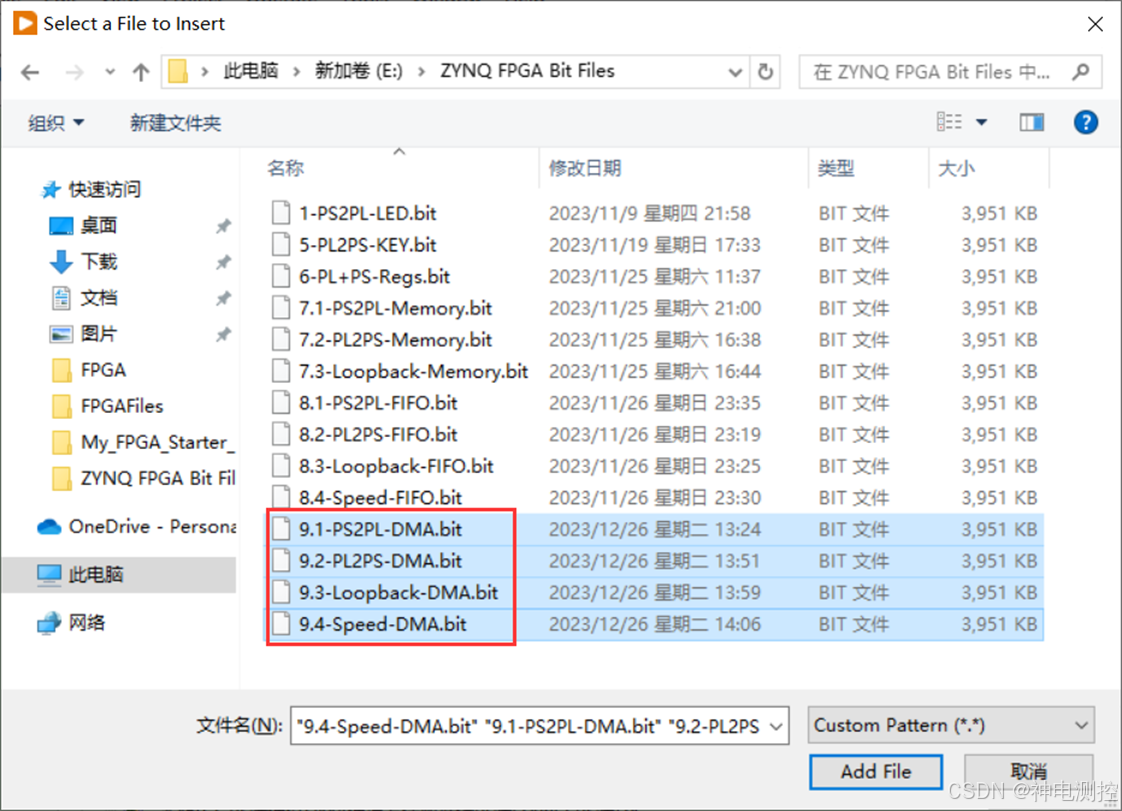Click the refresh button next to the address bar

765,72
